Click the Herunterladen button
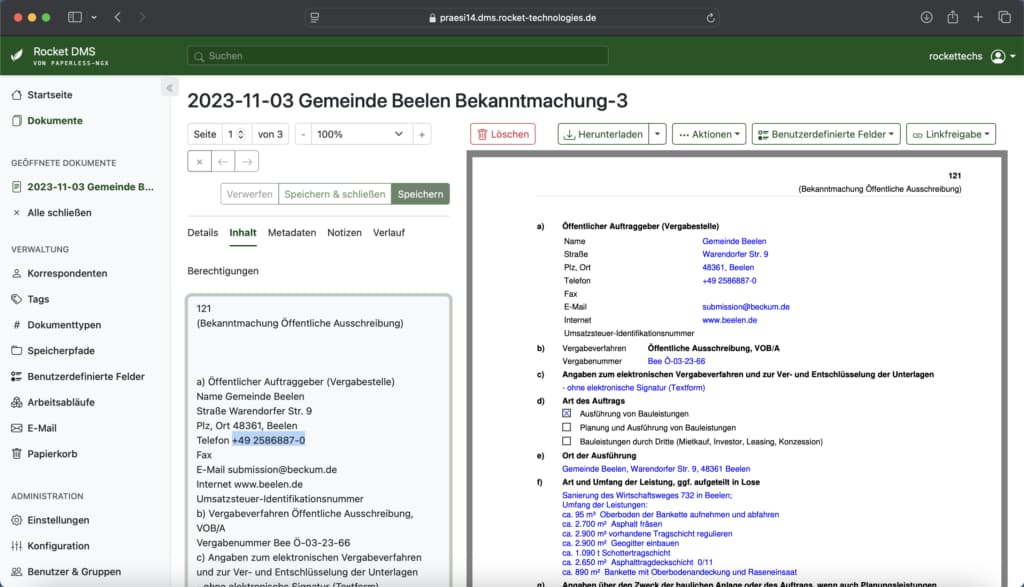Image resolution: width=1024 pixels, height=587 pixels. click(x=603, y=134)
